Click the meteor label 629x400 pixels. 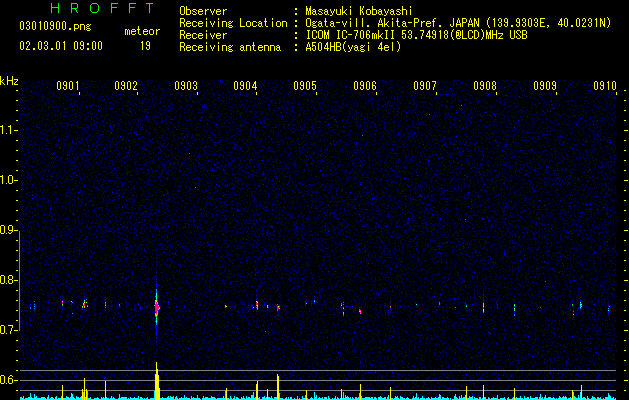tap(142, 31)
